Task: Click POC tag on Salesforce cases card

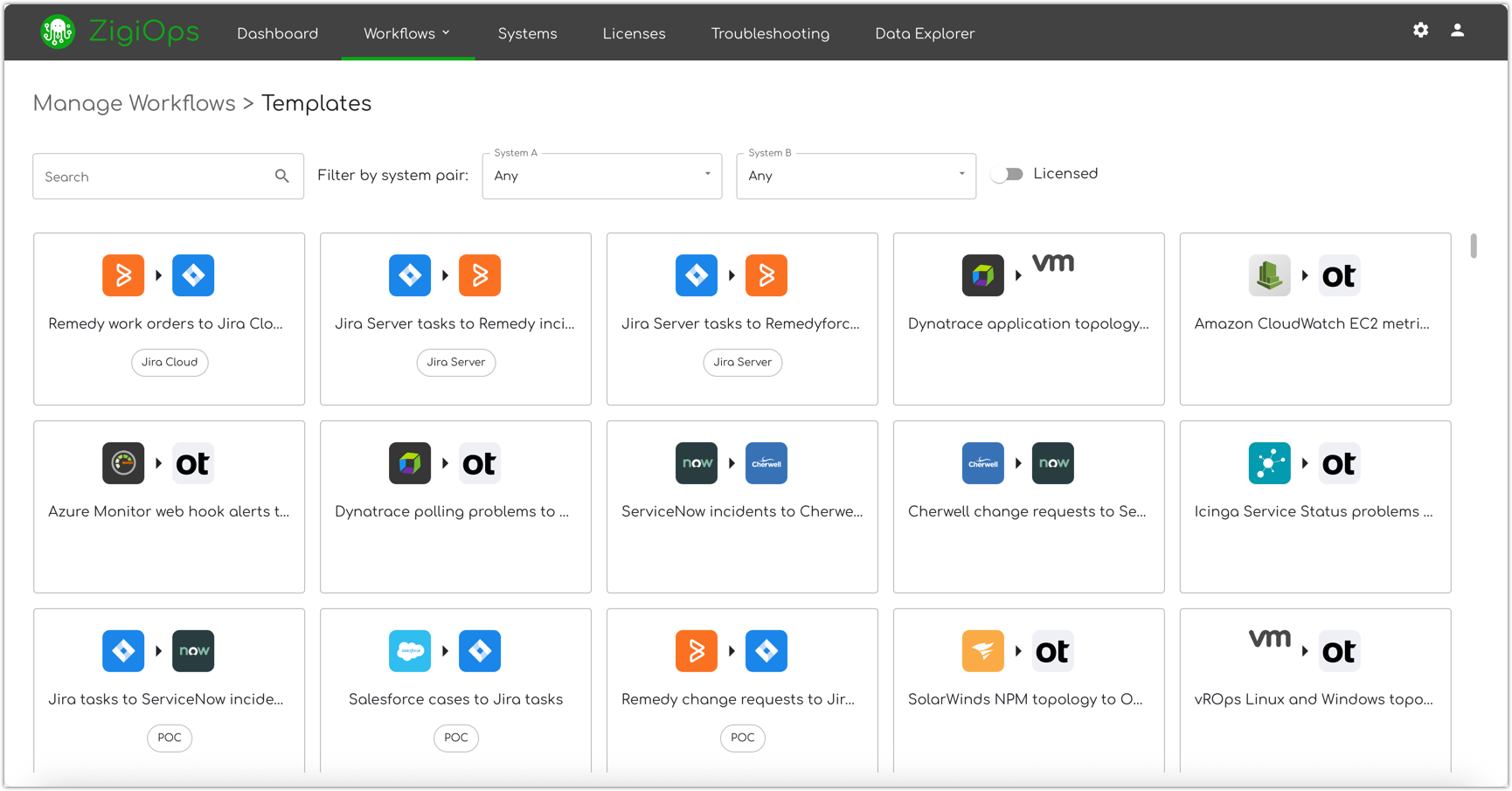Action: 456,738
